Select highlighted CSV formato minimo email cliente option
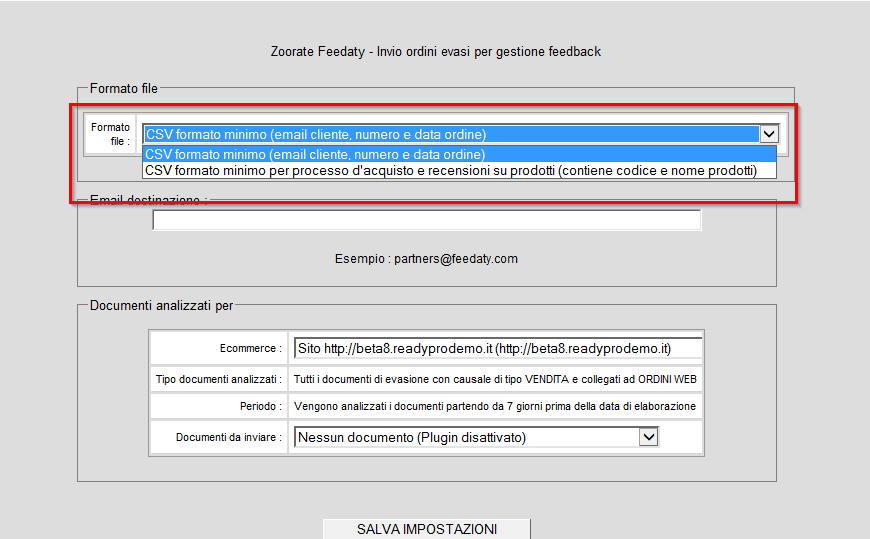The width and height of the screenshot is (870, 539). point(459,154)
